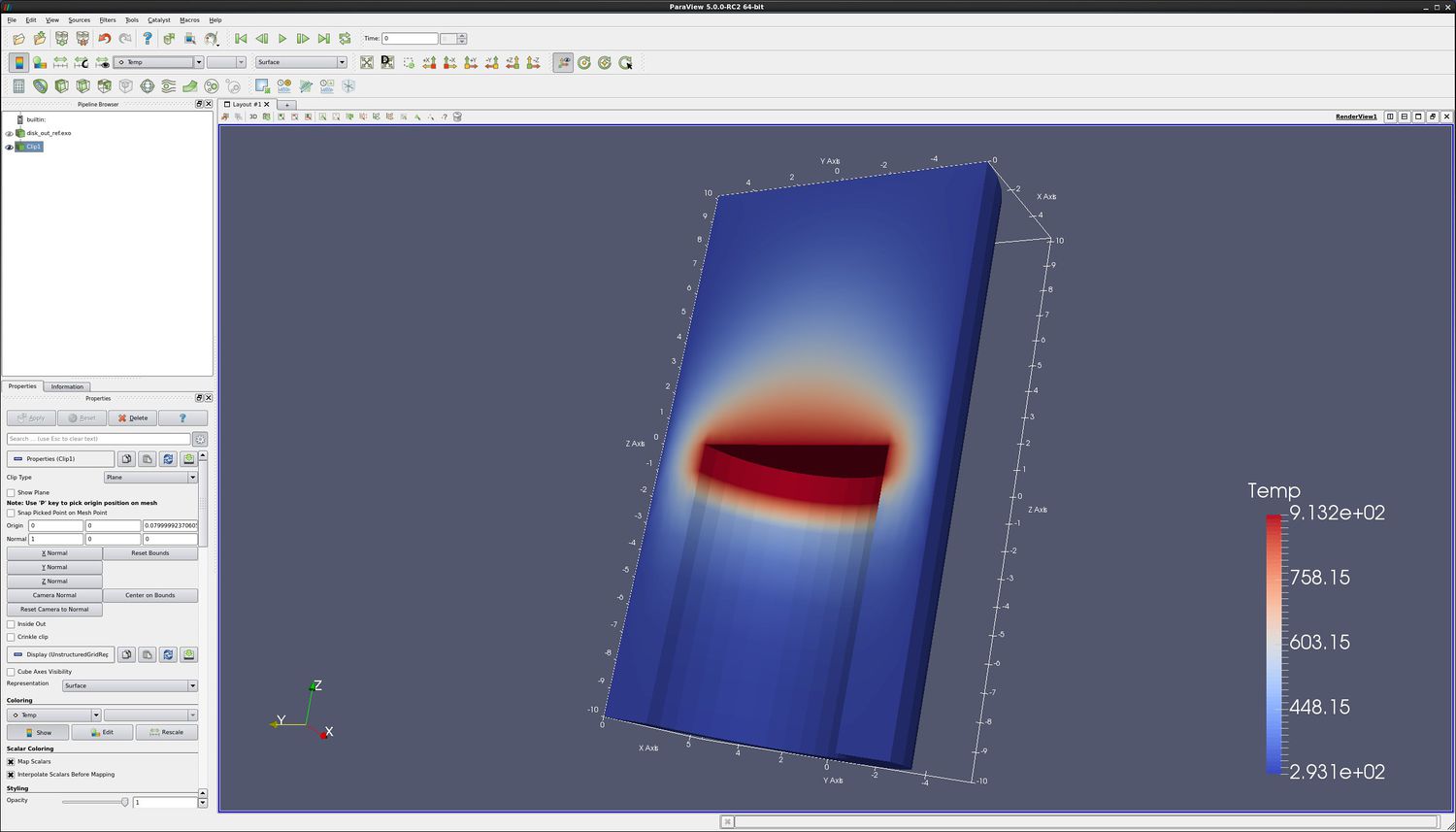Image resolution: width=1456 pixels, height=832 pixels.
Task: Open the color map editor from toolbar
Action: (x=39, y=62)
